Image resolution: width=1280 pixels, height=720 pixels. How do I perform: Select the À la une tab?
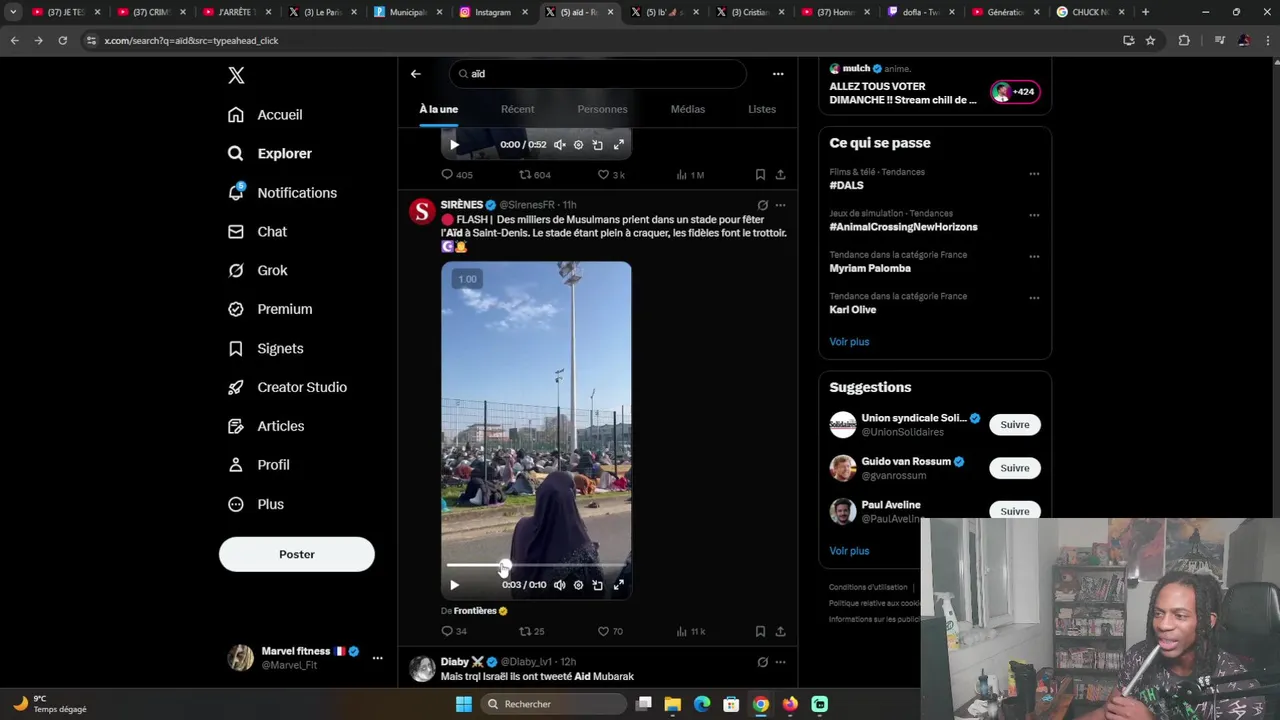point(439,109)
